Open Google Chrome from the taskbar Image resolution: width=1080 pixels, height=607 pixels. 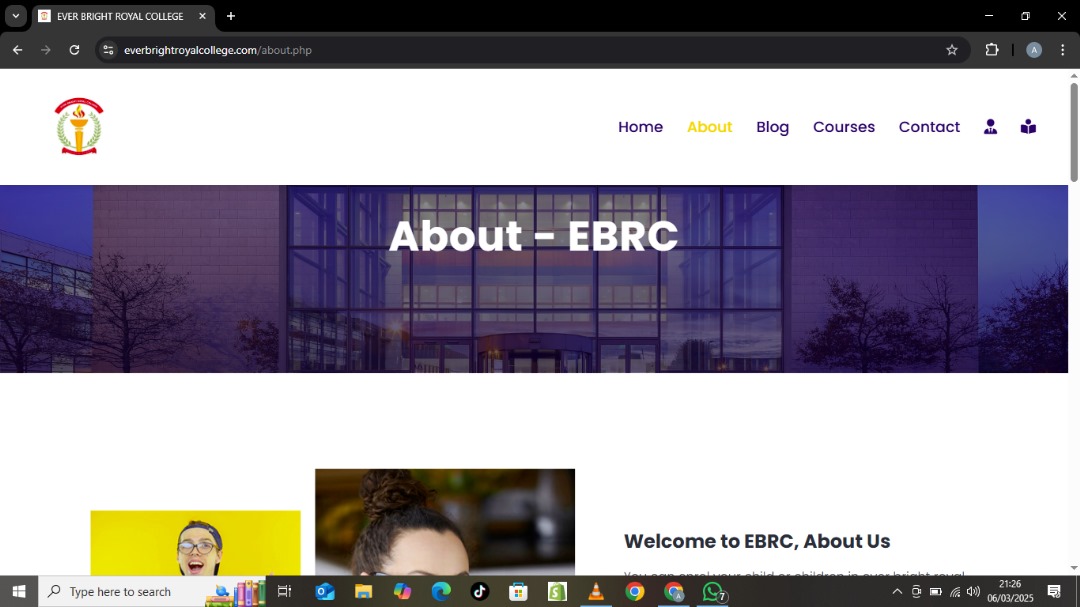coord(634,591)
